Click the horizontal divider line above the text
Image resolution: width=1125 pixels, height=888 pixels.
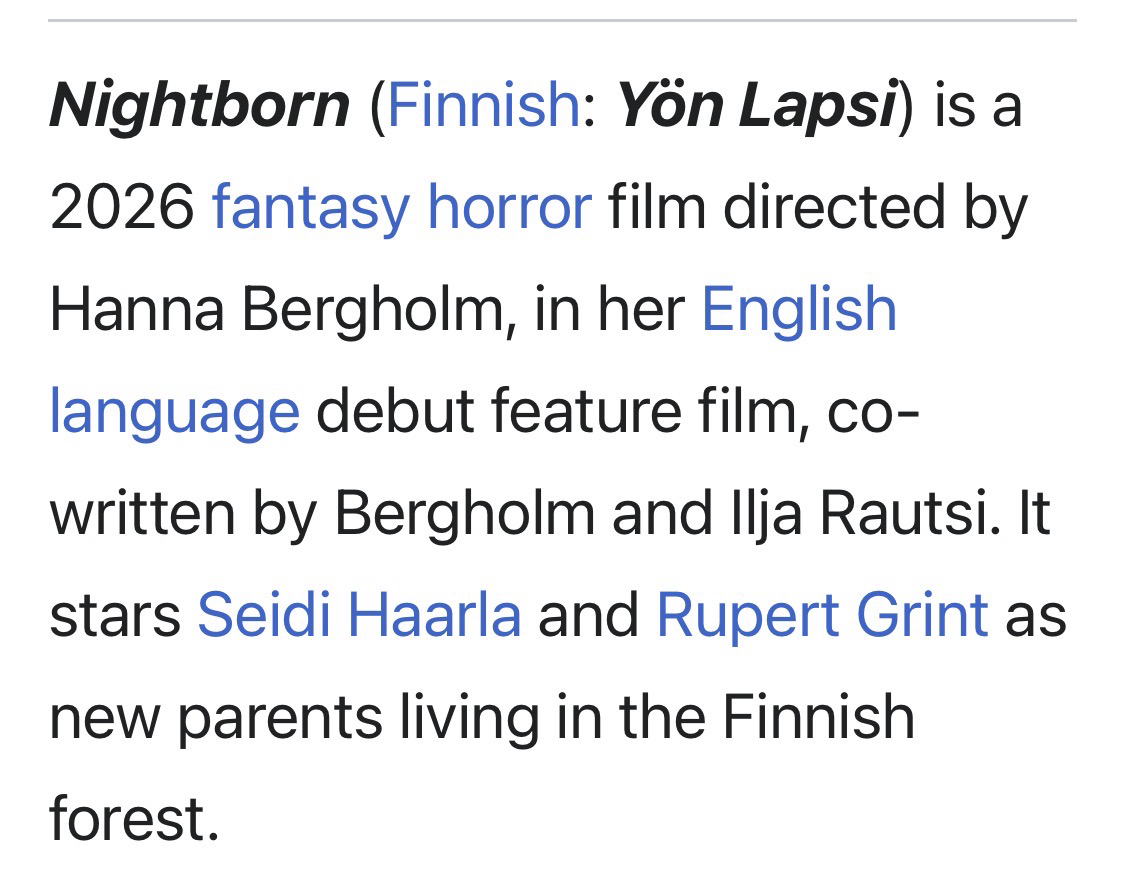tap(562, 20)
